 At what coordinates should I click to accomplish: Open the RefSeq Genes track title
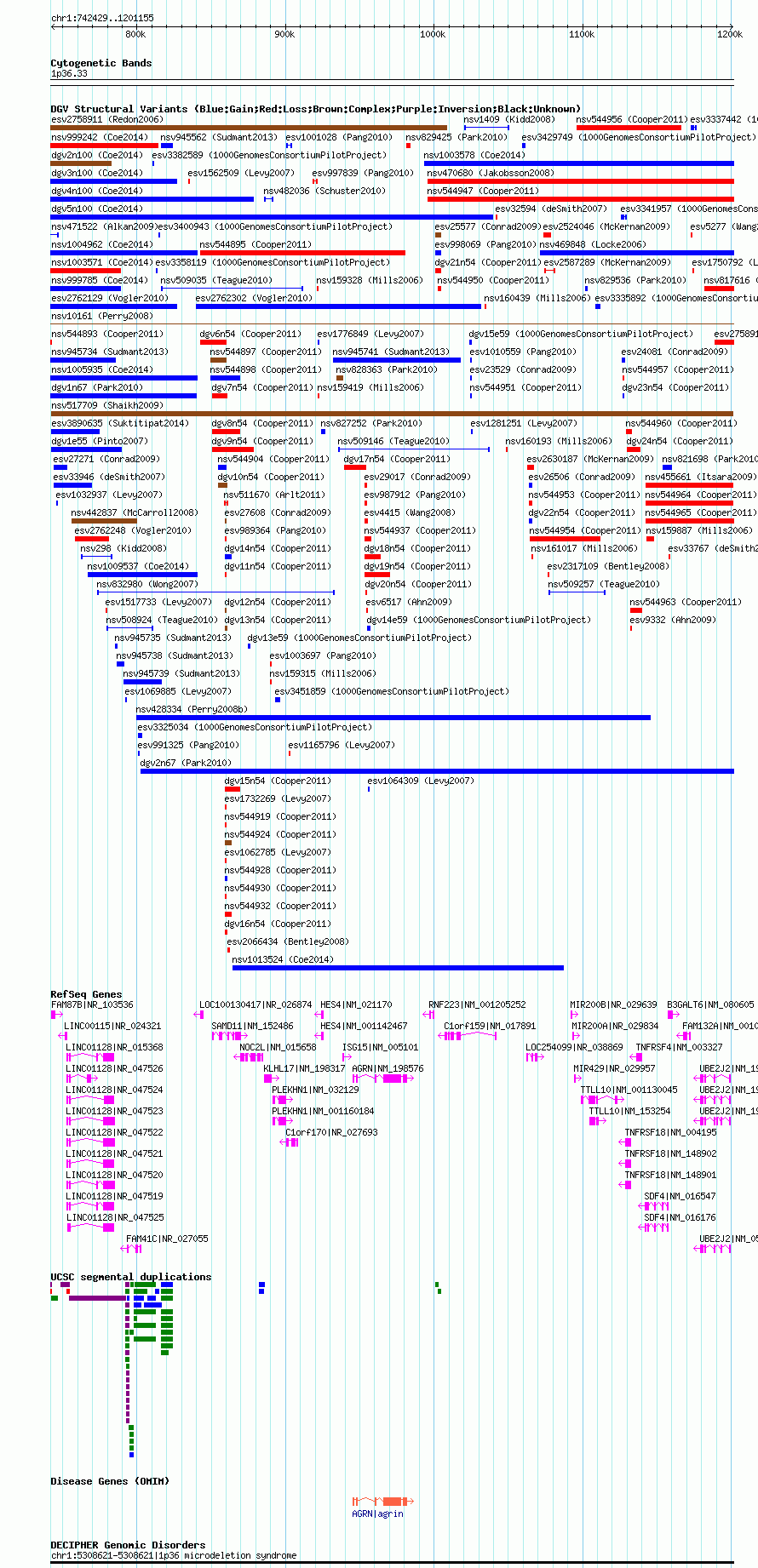(x=86, y=994)
